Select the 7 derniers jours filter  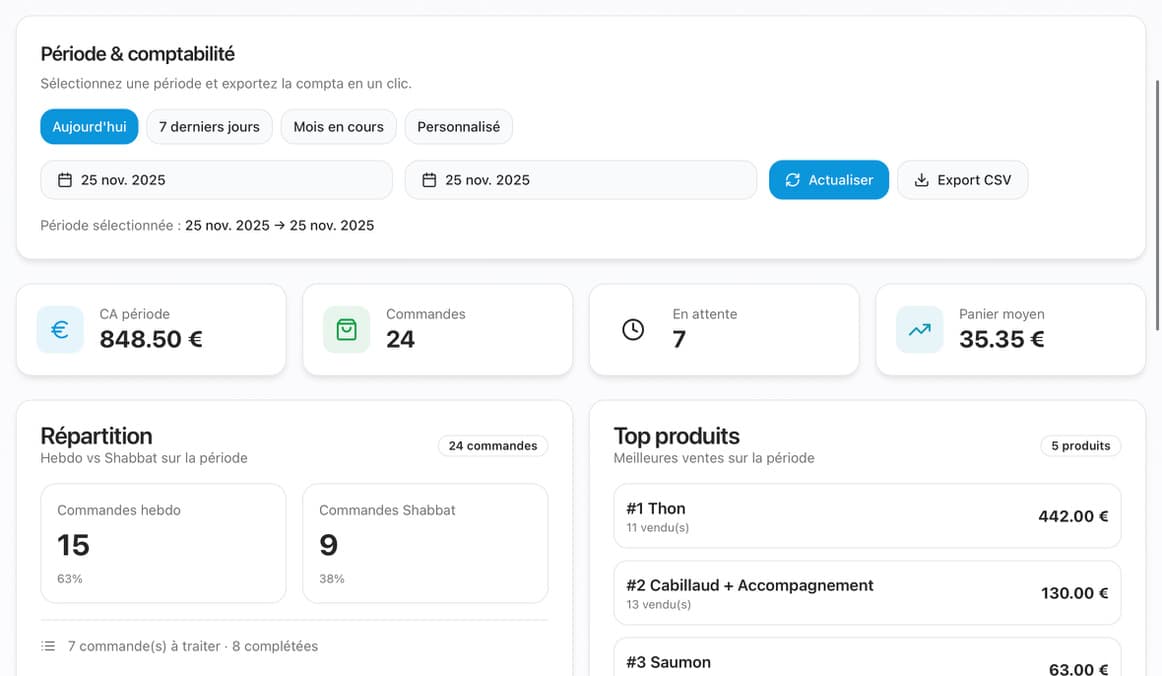click(x=209, y=126)
